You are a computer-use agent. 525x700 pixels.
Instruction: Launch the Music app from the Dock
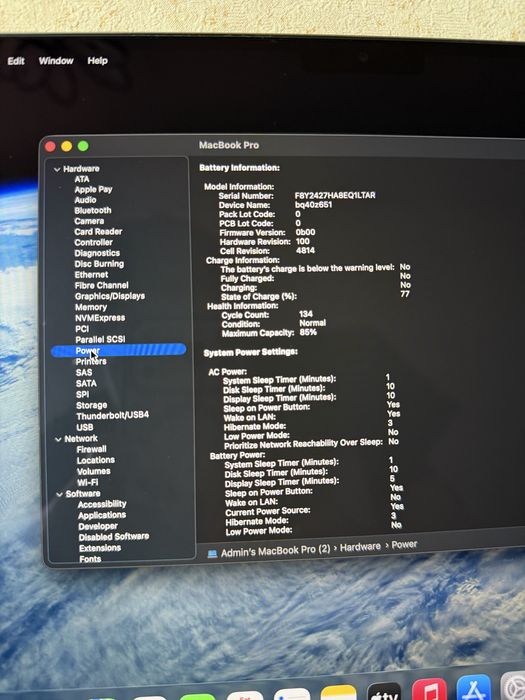429,690
